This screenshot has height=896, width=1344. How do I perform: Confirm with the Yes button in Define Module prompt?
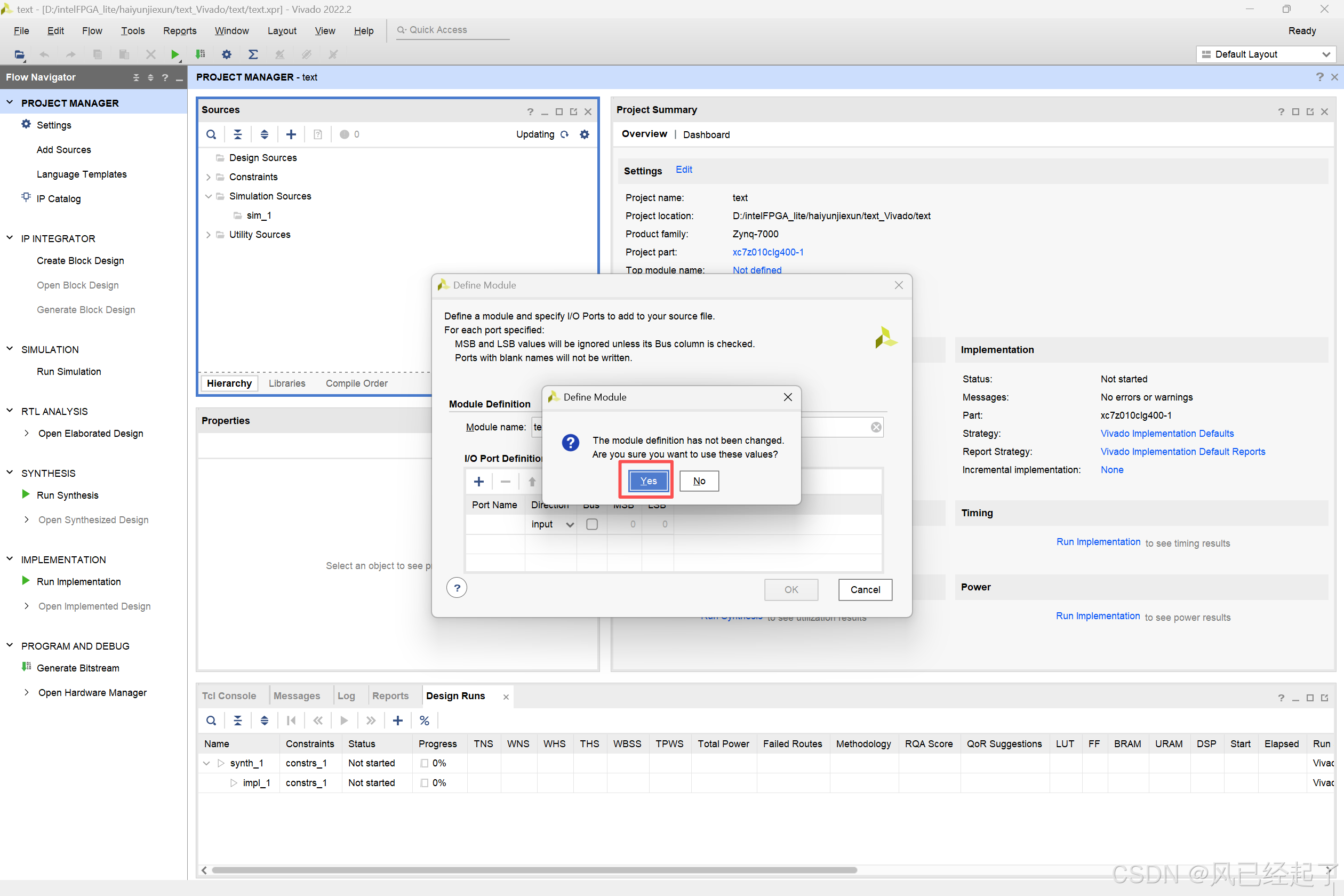(x=647, y=481)
